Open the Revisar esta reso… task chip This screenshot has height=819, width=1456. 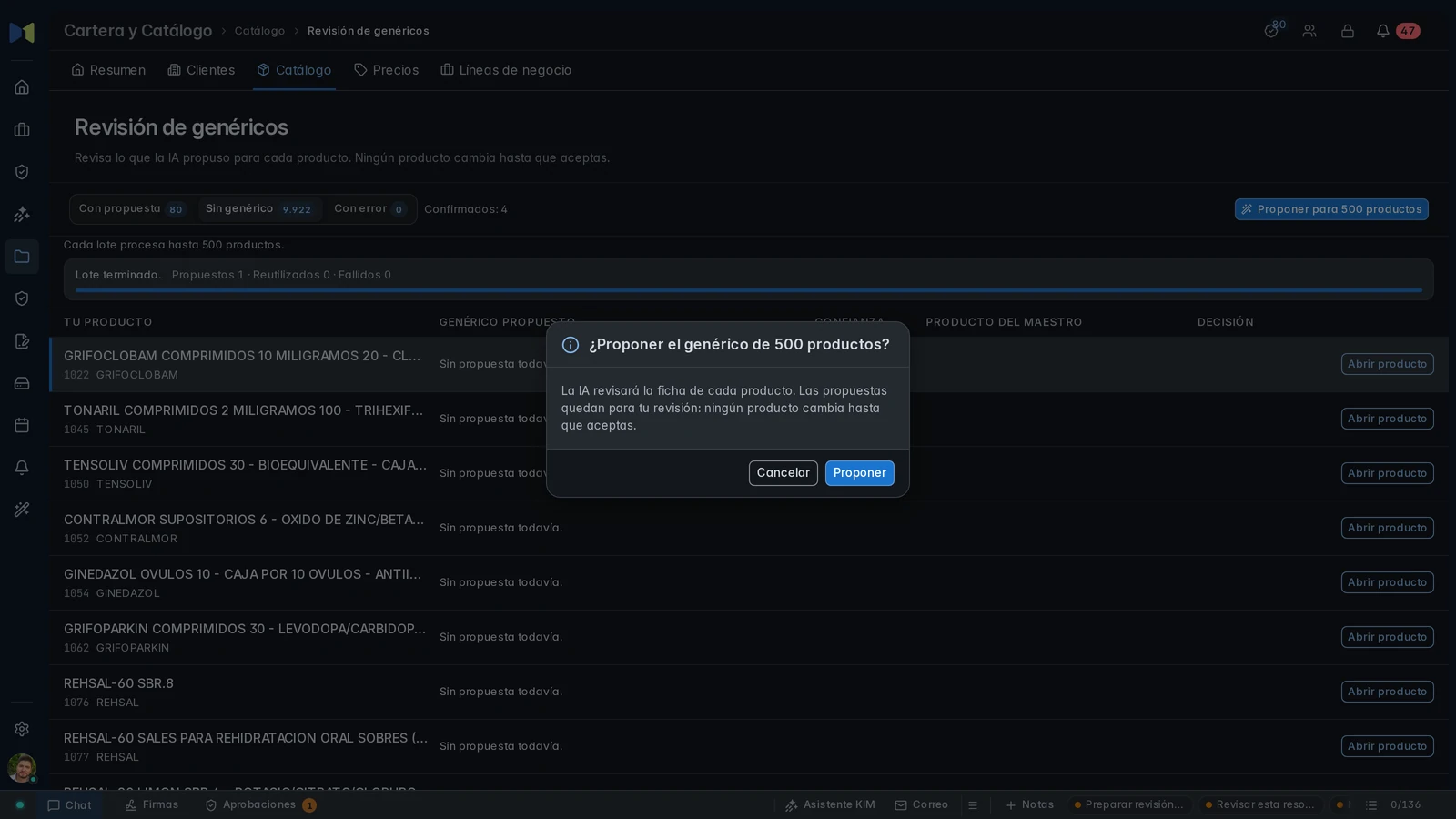pos(1259,805)
